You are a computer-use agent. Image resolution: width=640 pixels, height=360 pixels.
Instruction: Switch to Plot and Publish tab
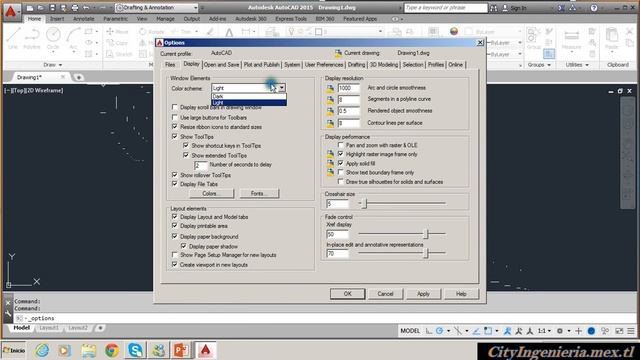[x=262, y=65]
